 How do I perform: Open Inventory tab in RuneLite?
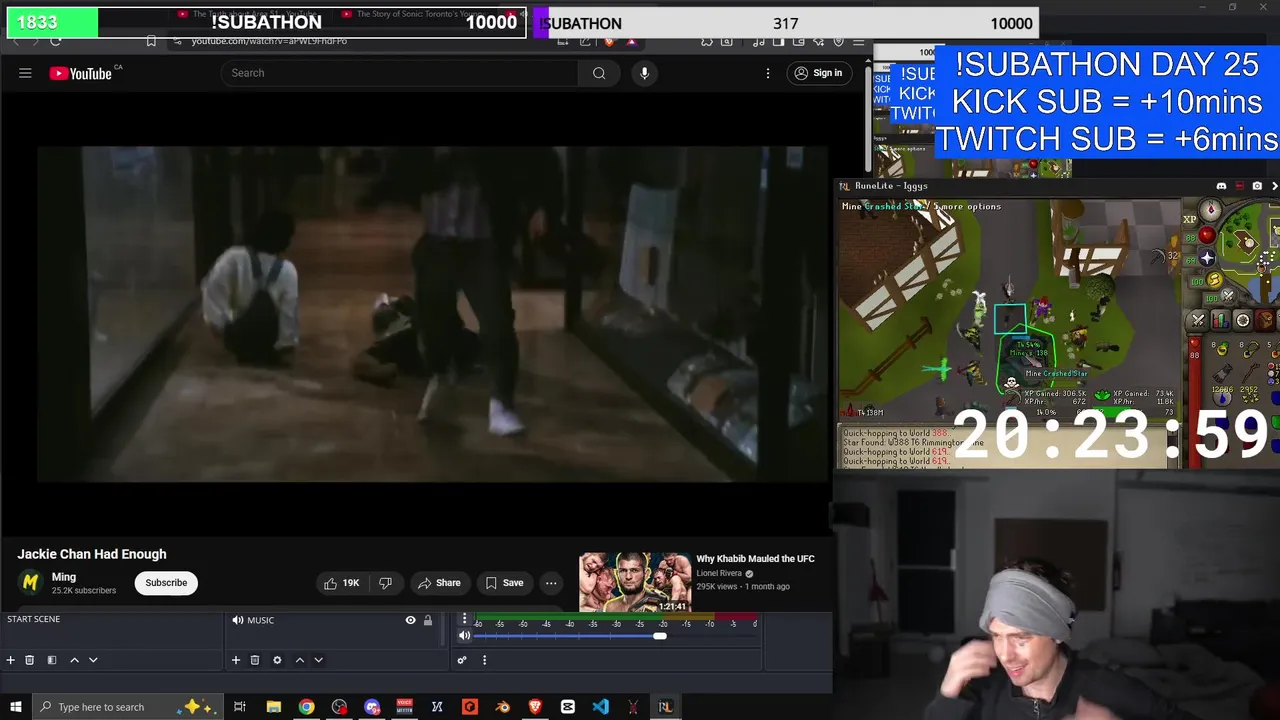click(x=1265, y=320)
